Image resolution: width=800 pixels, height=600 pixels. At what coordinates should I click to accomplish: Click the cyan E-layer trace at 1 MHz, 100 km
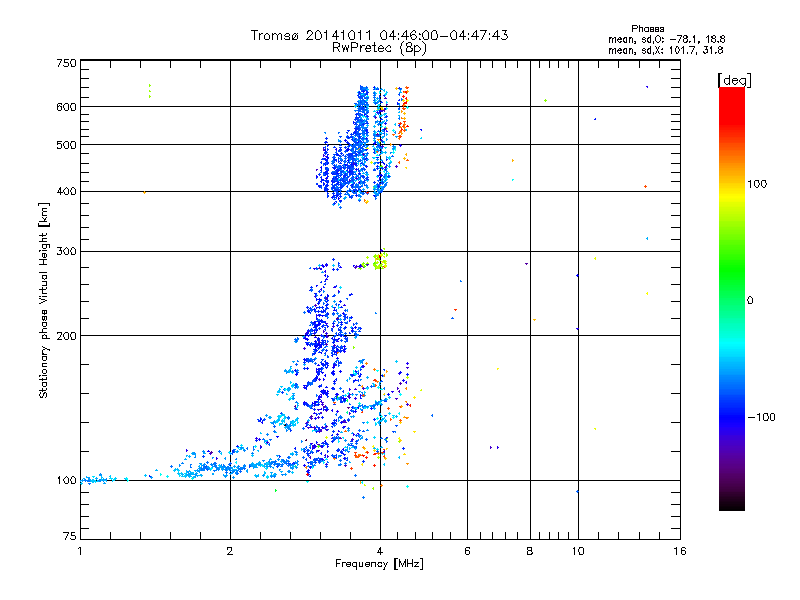(102, 479)
